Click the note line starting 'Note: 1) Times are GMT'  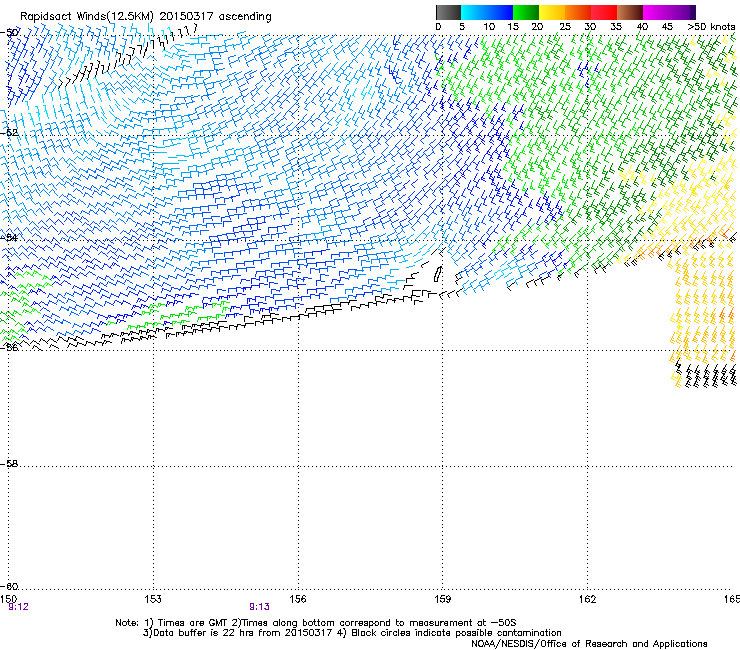pos(316,623)
